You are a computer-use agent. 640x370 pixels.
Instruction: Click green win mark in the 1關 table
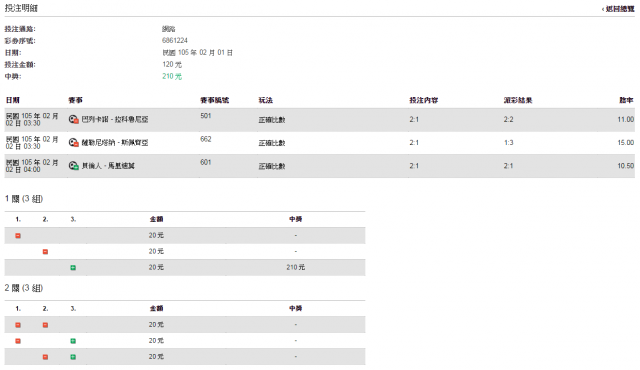tap(73, 268)
